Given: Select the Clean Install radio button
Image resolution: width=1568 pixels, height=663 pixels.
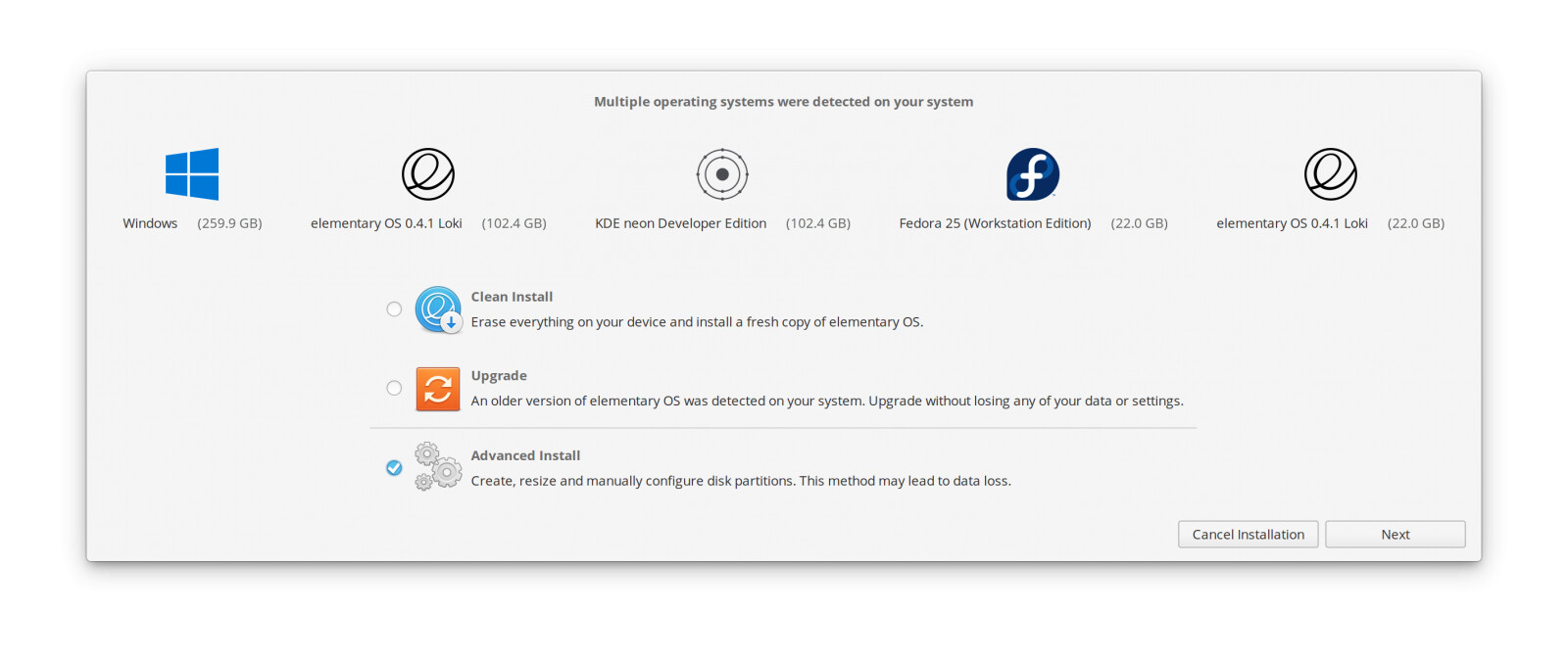Looking at the screenshot, I should (394, 309).
